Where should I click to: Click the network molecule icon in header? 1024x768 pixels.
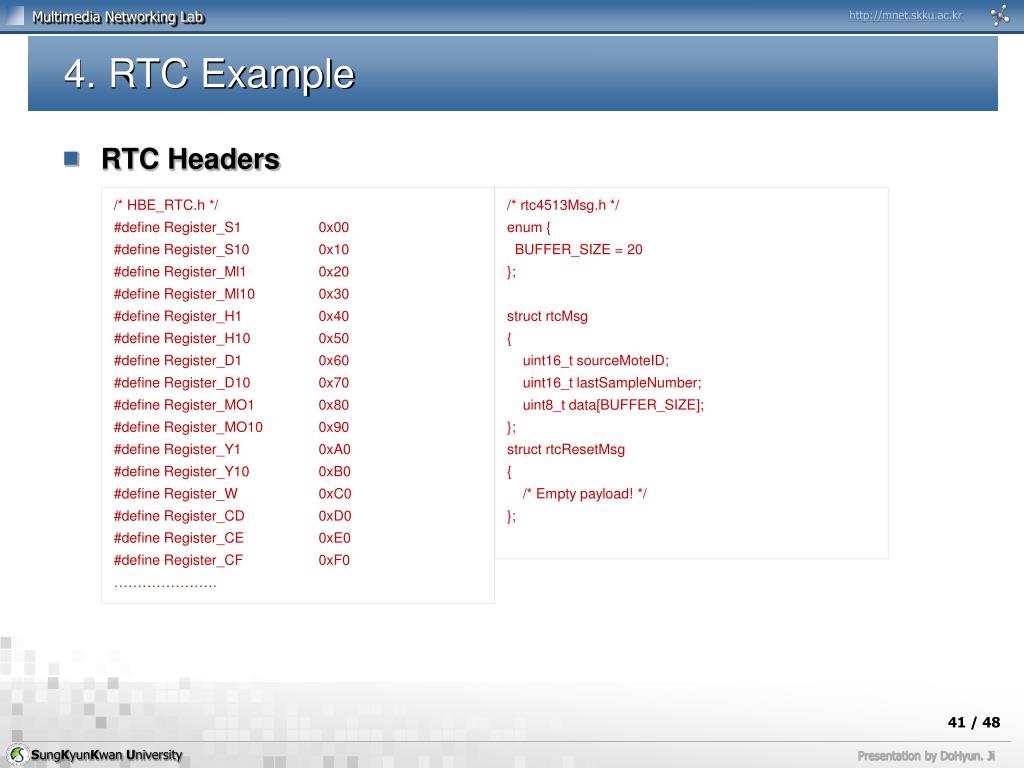pyautogui.click(x=1000, y=15)
